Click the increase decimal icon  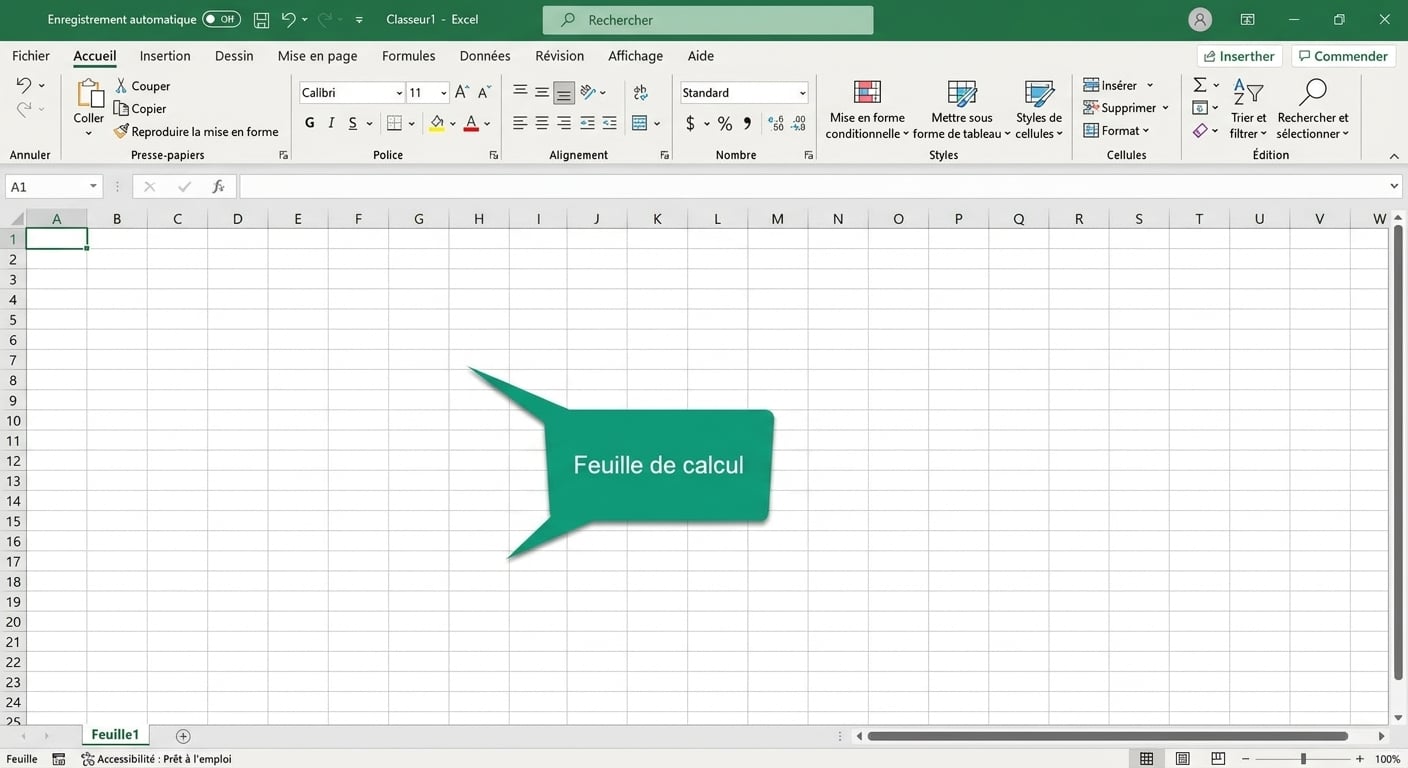[x=776, y=123]
